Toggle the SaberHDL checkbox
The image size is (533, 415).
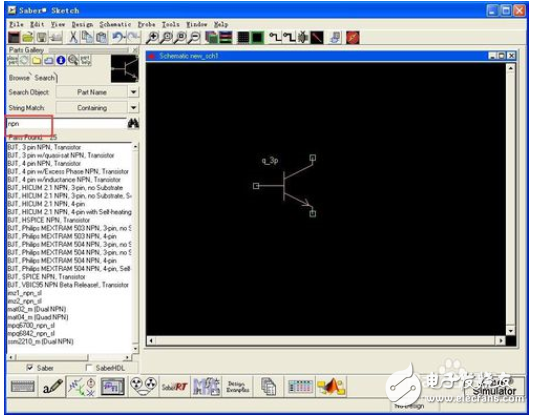point(89,367)
